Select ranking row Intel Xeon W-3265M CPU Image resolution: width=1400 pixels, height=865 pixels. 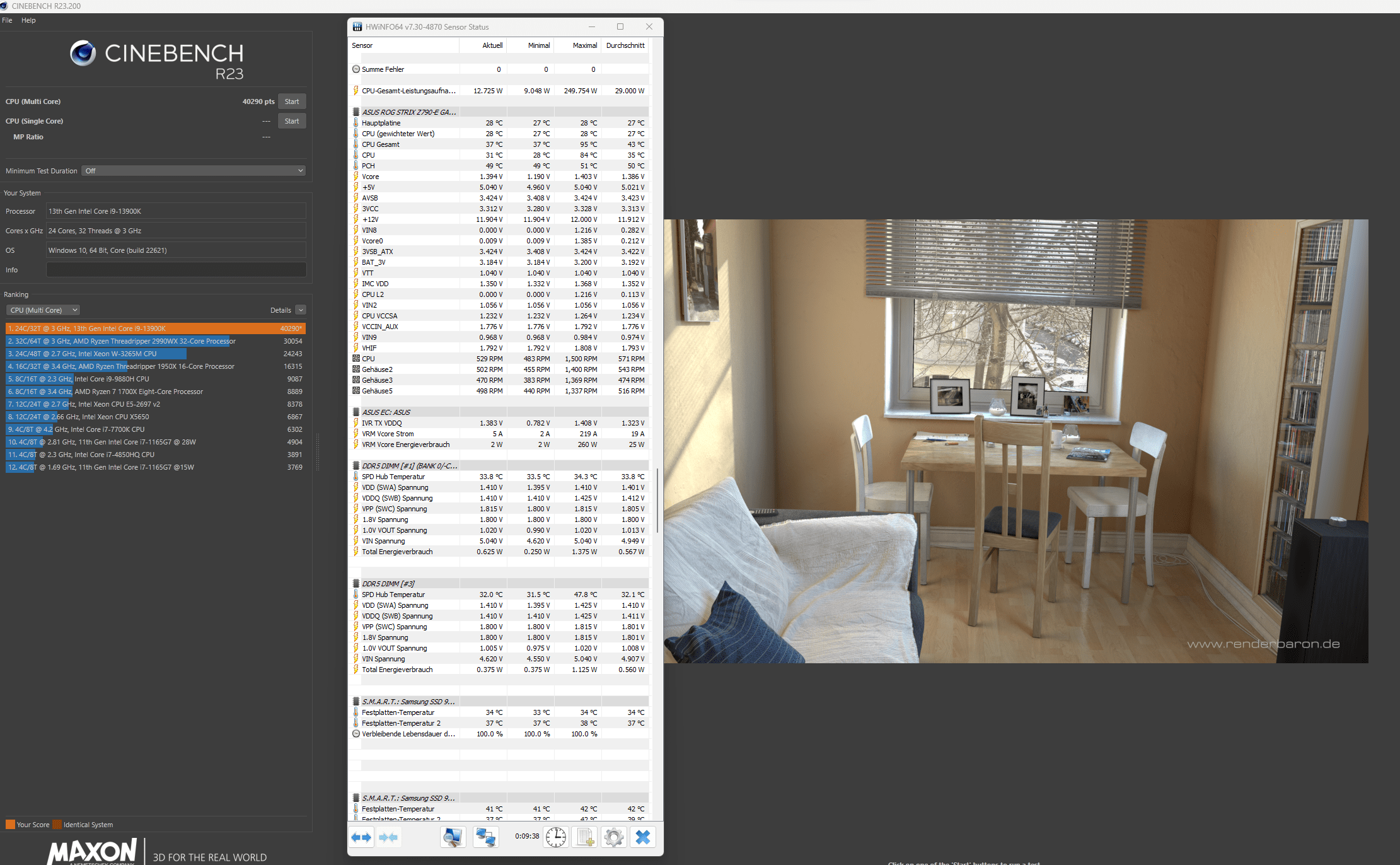tap(156, 354)
